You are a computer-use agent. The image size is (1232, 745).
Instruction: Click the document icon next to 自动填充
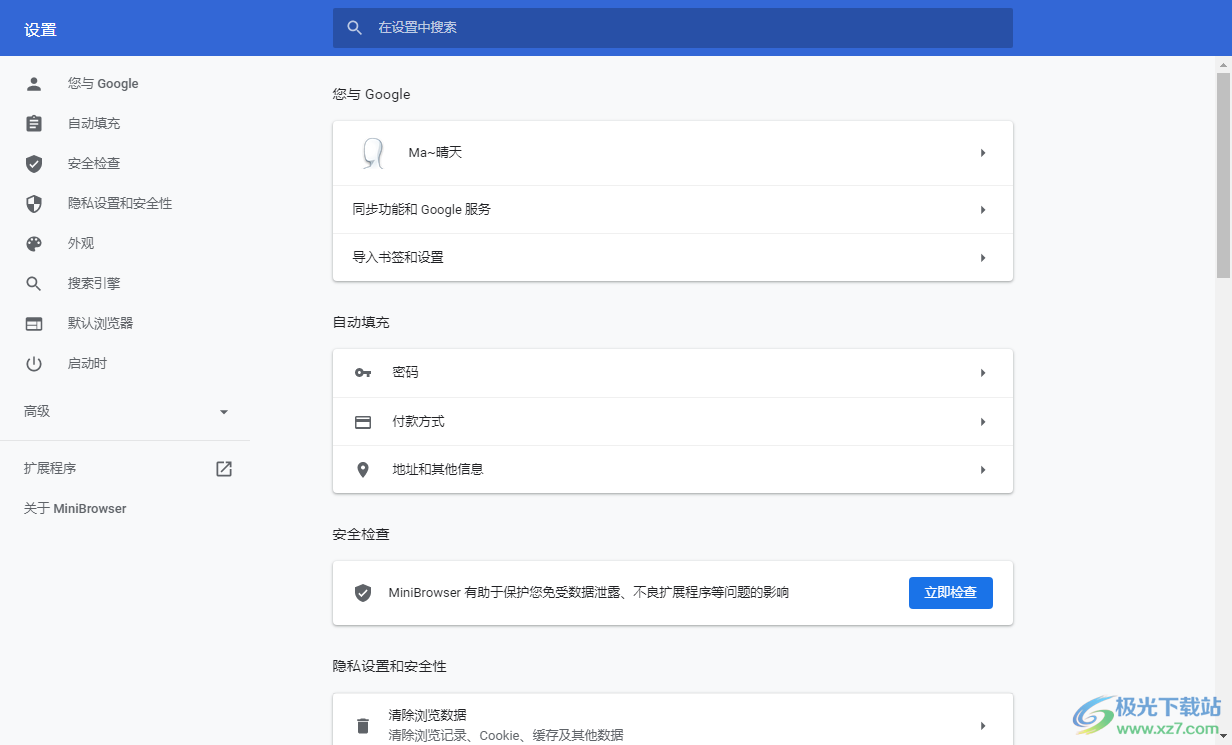[34, 123]
